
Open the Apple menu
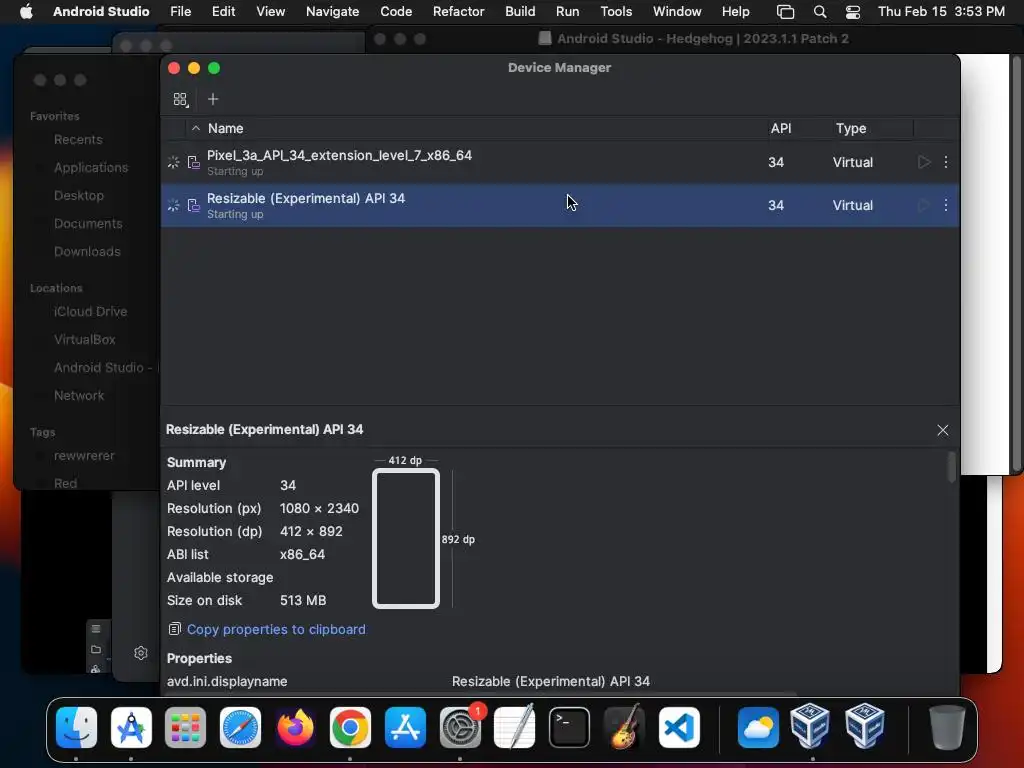tap(26, 12)
